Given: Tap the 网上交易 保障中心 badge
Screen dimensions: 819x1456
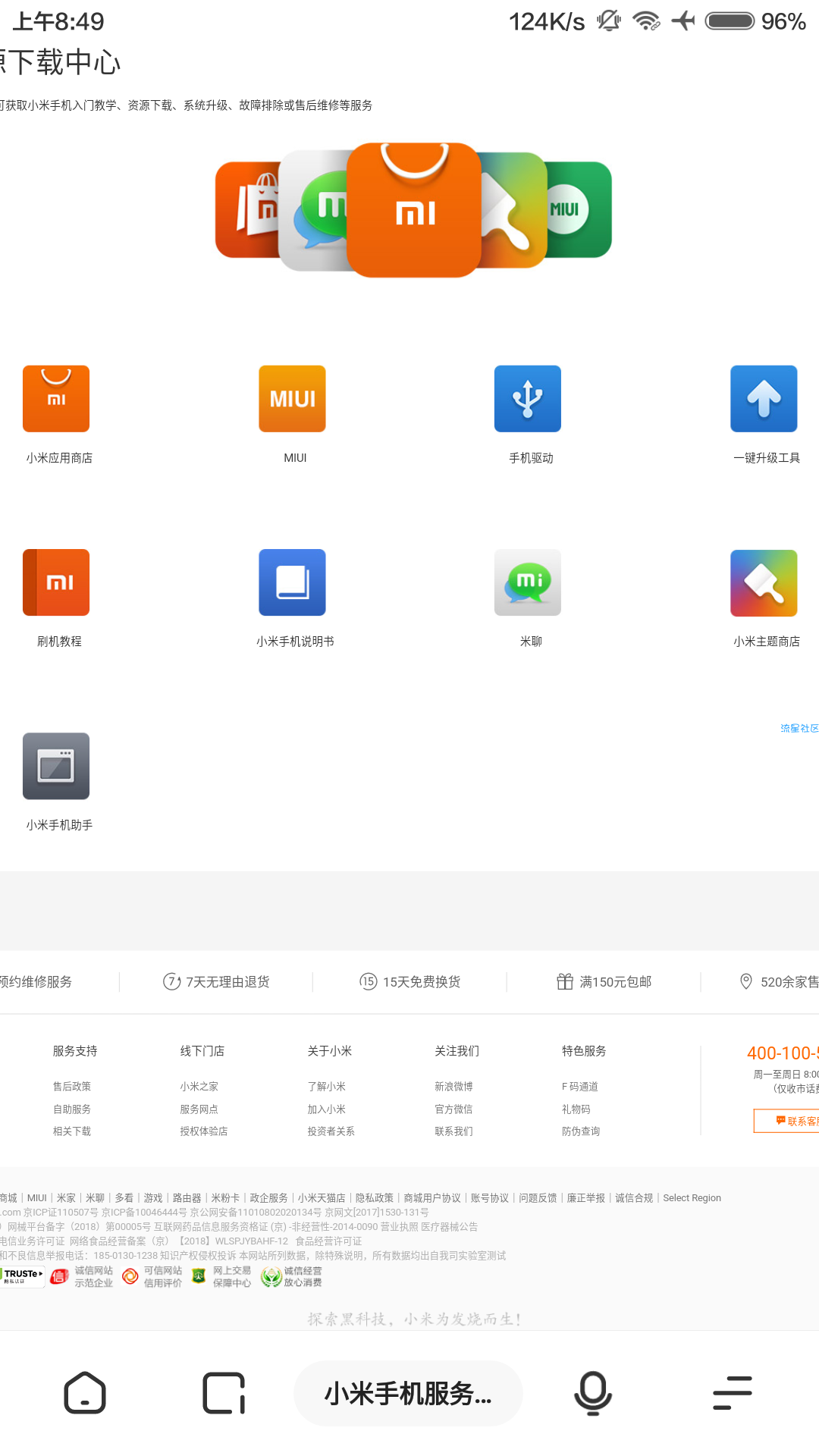Looking at the screenshot, I should point(221,1276).
